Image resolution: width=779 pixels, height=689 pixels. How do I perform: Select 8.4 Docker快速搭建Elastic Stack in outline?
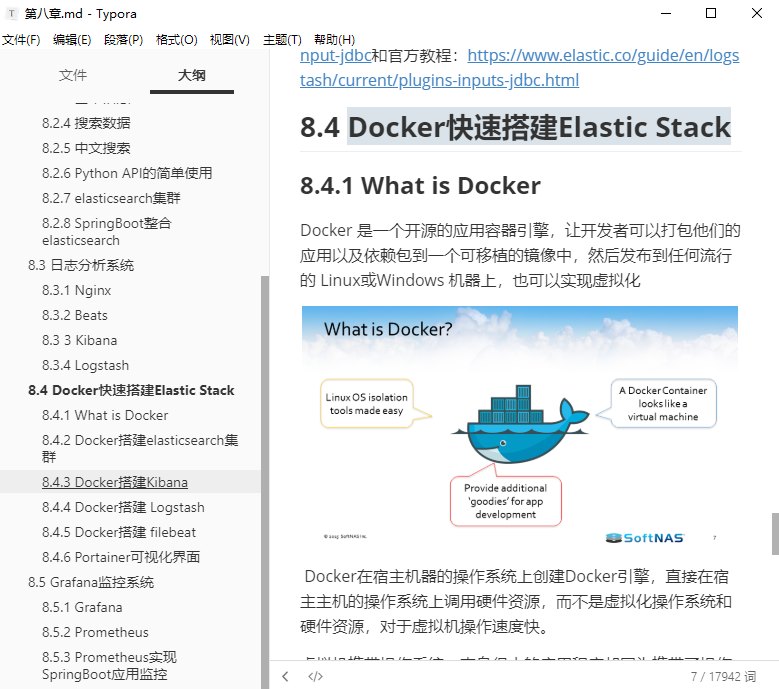(x=131, y=390)
